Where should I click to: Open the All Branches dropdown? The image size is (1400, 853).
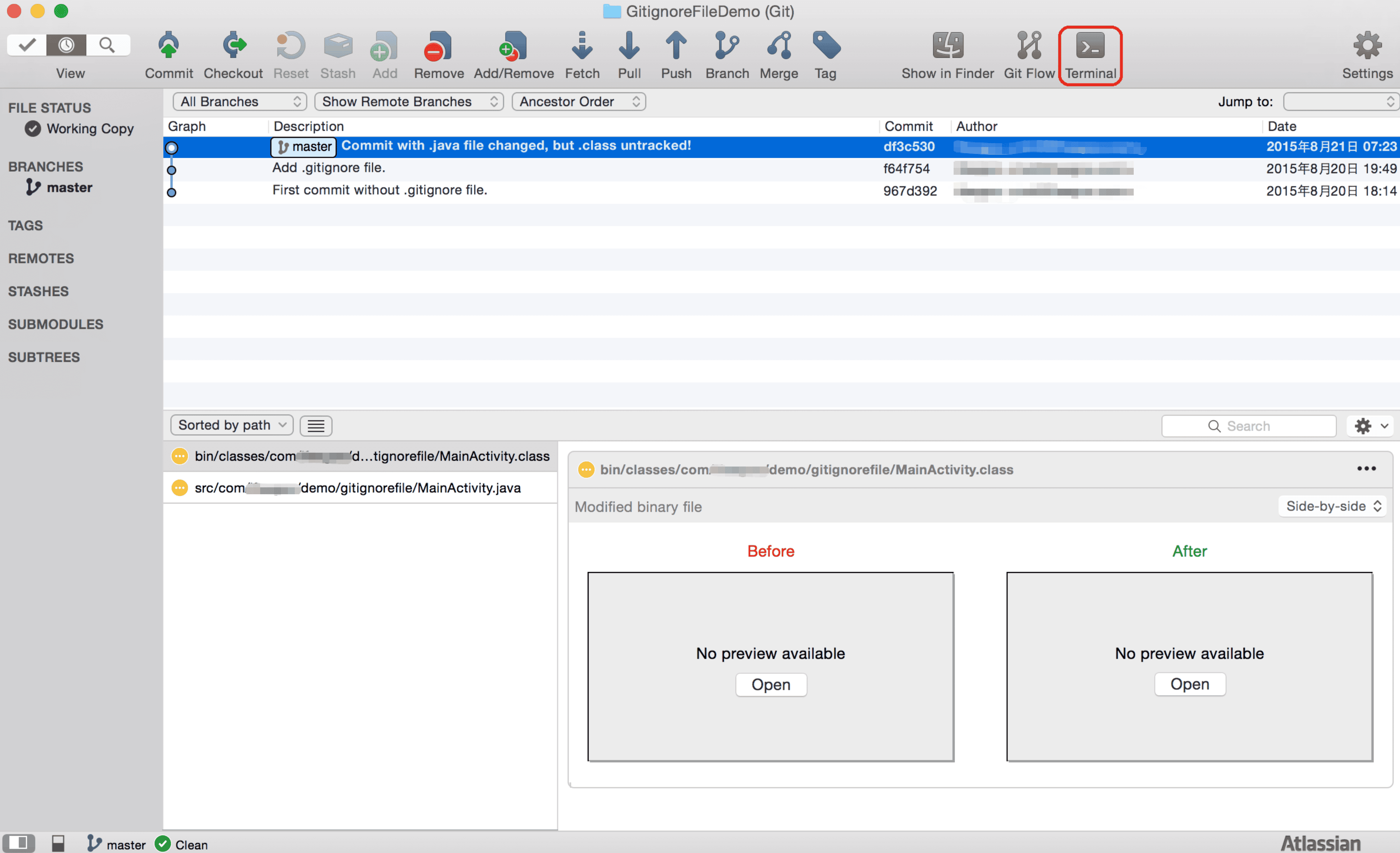(x=240, y=102)
